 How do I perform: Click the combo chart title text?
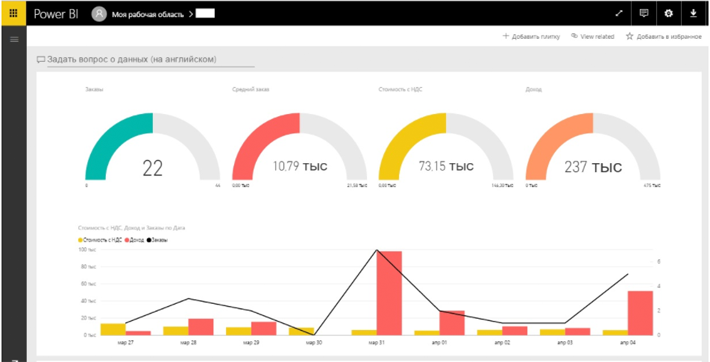131,228
